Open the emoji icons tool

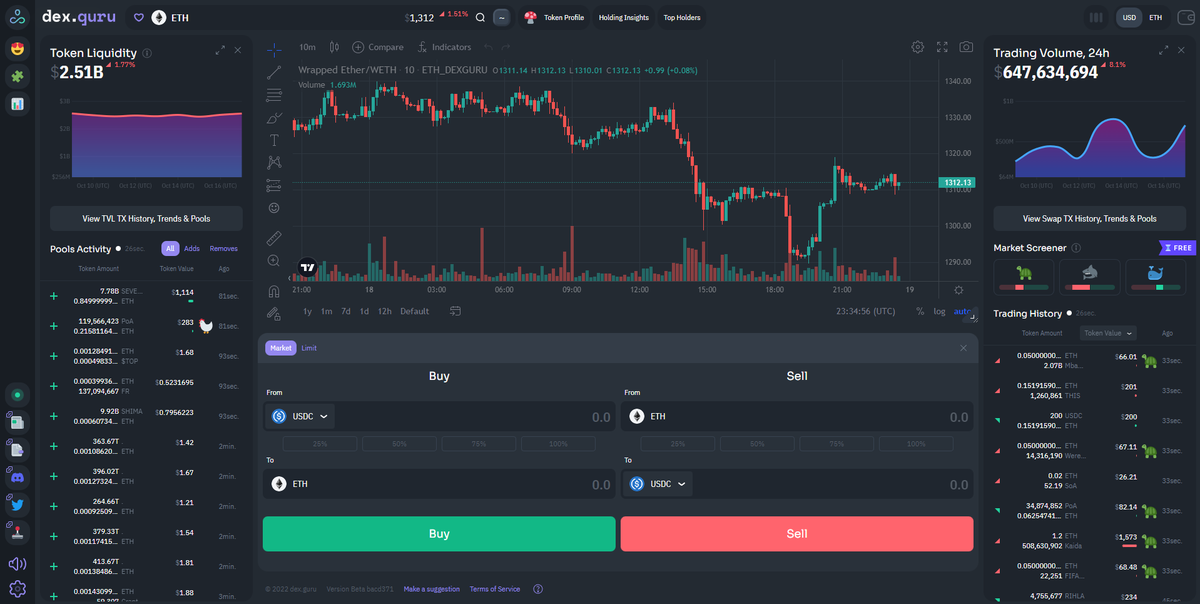click(274, 208)
